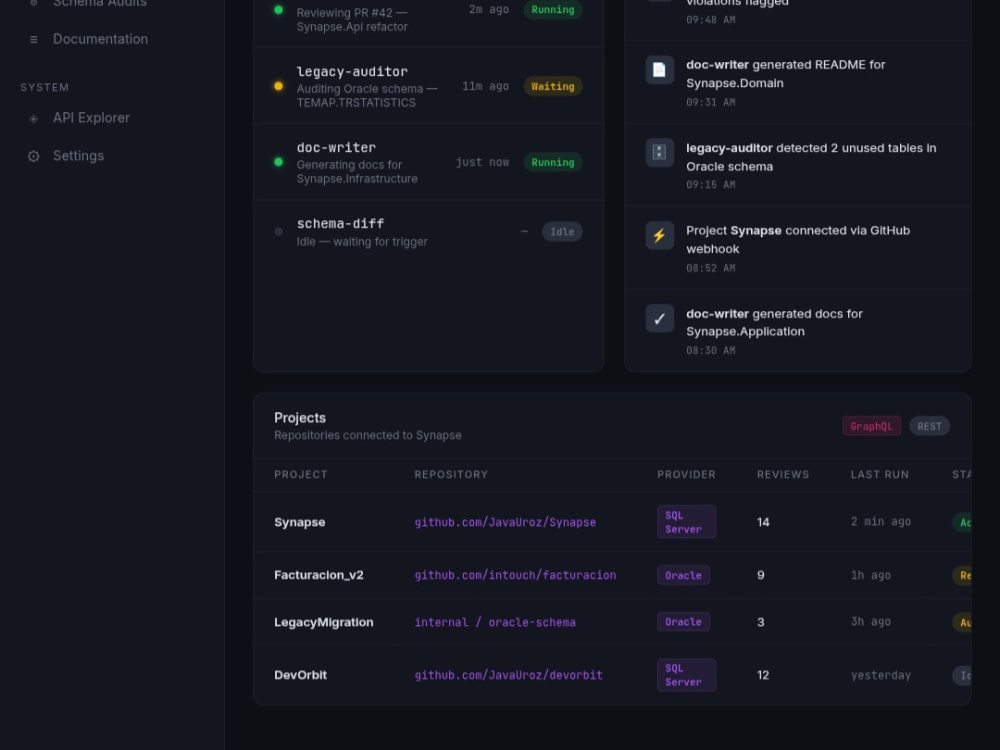Click the 2 min ago last run value
This screenshot has width=1000, height=750.
click(x=881, y=522)
